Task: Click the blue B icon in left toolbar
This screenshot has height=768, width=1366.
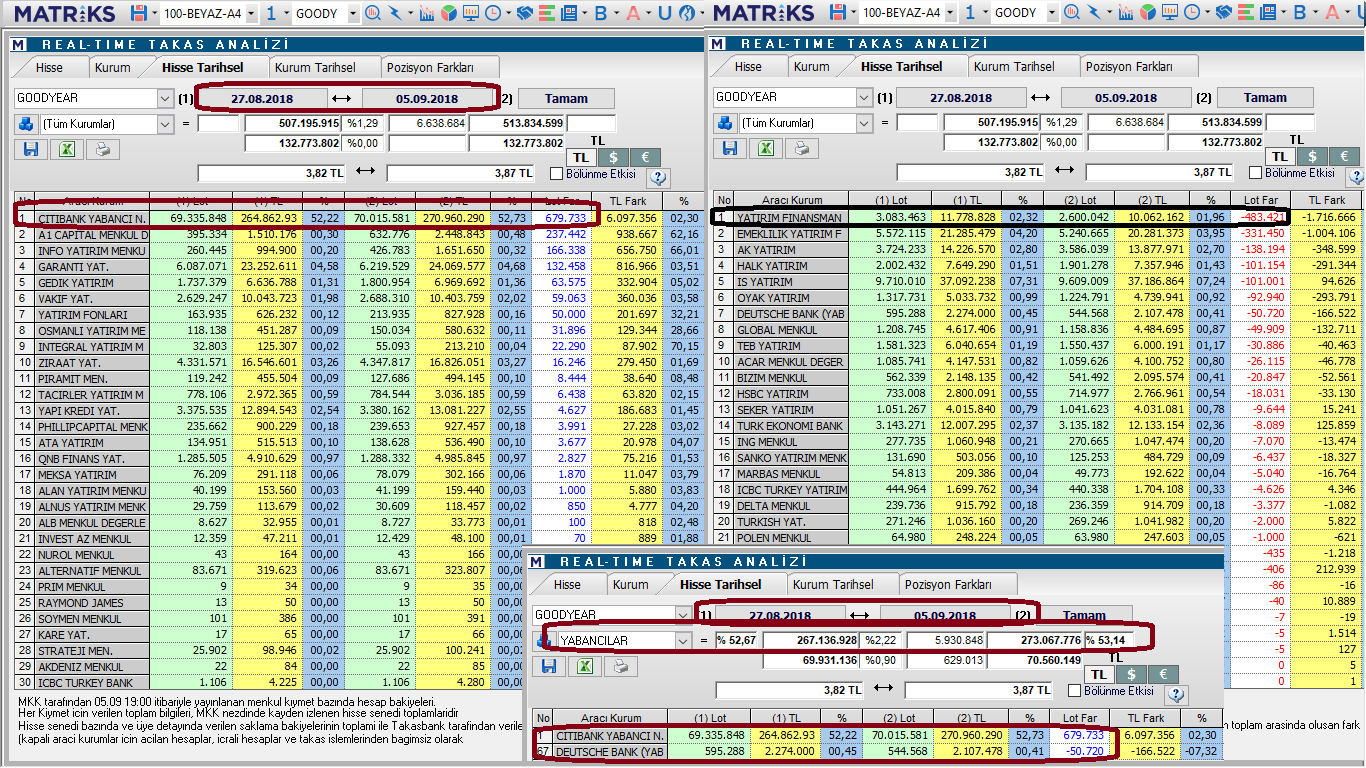Action: (601, 13)
